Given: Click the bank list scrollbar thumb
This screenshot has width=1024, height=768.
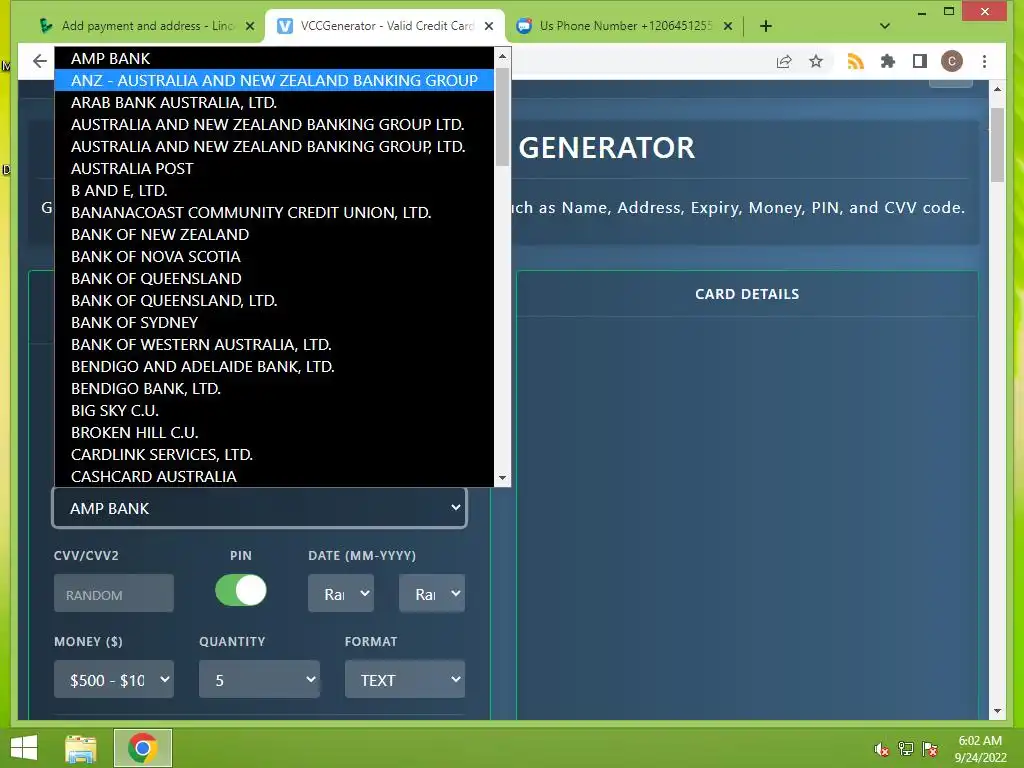Looking at the screenshot, I should [x=502, y=116].
